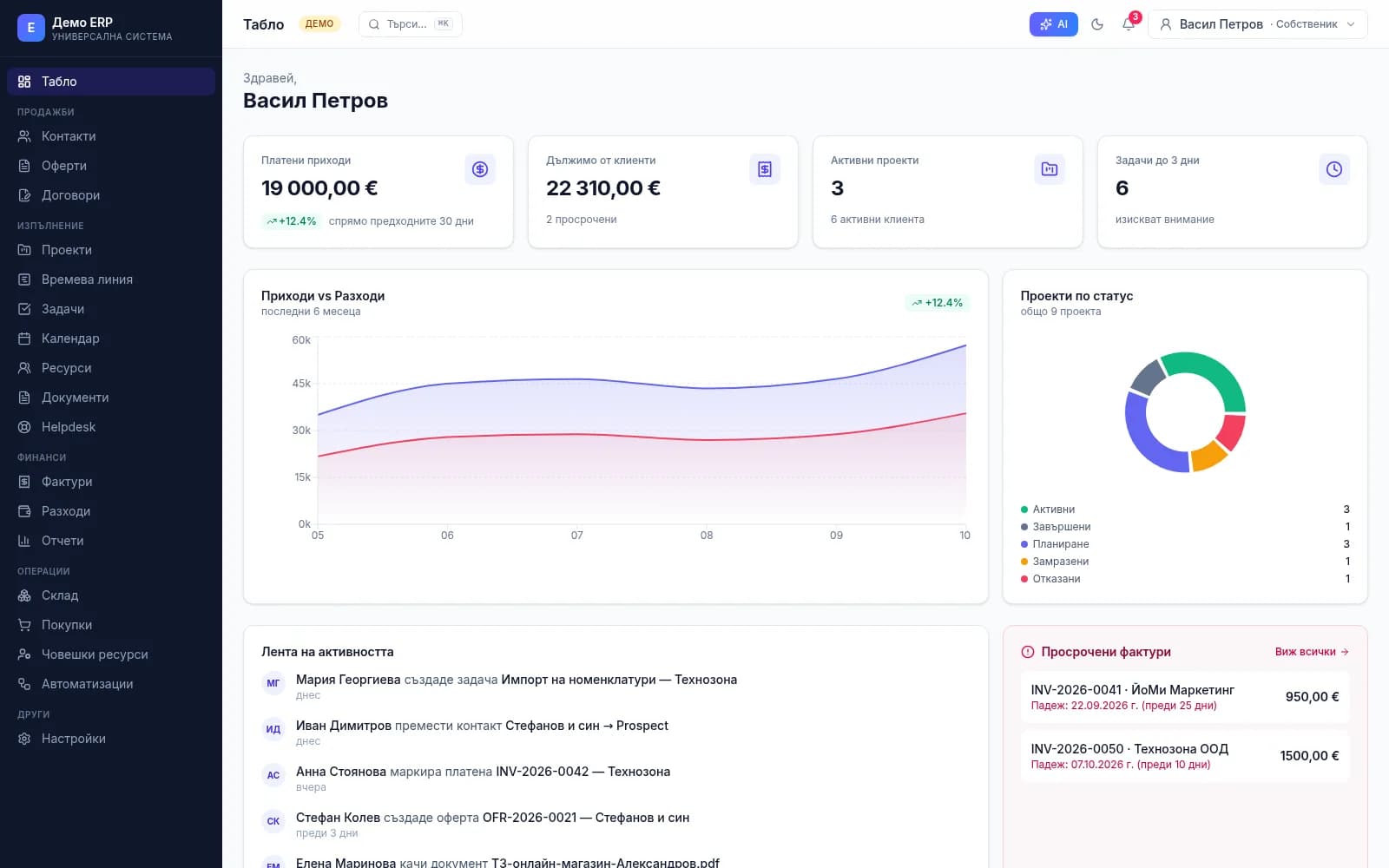Click the Отчети chart icon
Image resolution: width=1389 pixels, height=868 pixels.
(24, 541)
